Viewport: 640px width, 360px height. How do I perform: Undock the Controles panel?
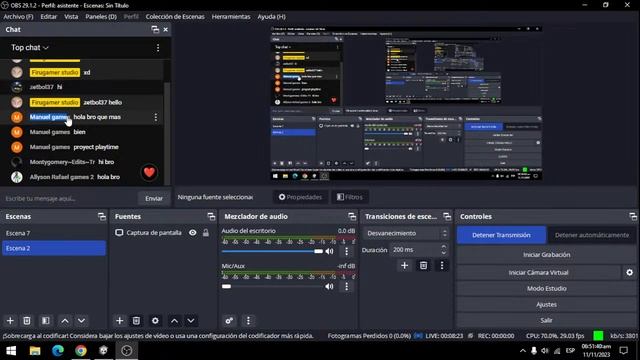coord(633,217)
